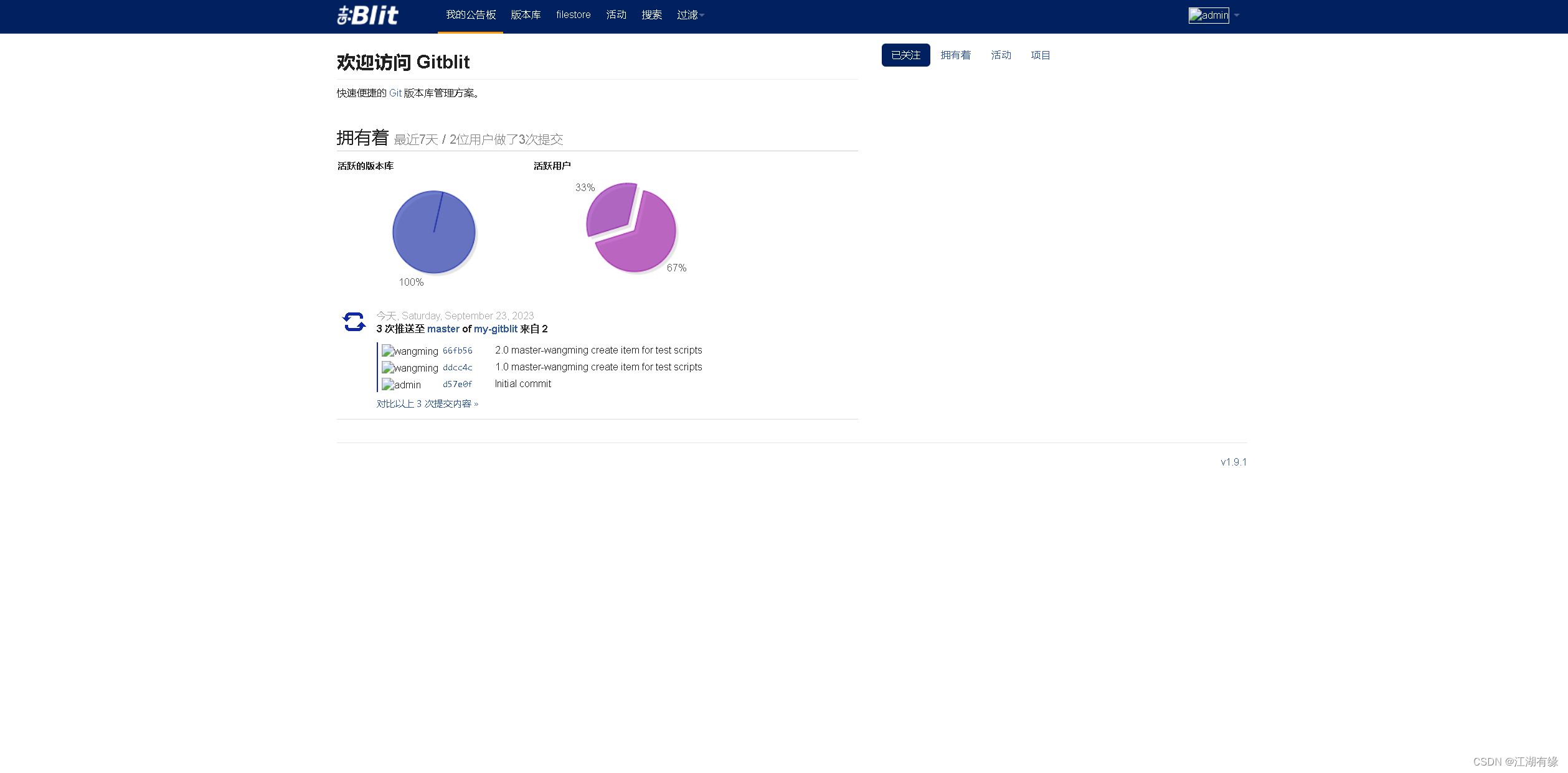This screenshot has width=1568, height=773.
Task: Open the 搜索 search page
Action: tap(652, 15)
